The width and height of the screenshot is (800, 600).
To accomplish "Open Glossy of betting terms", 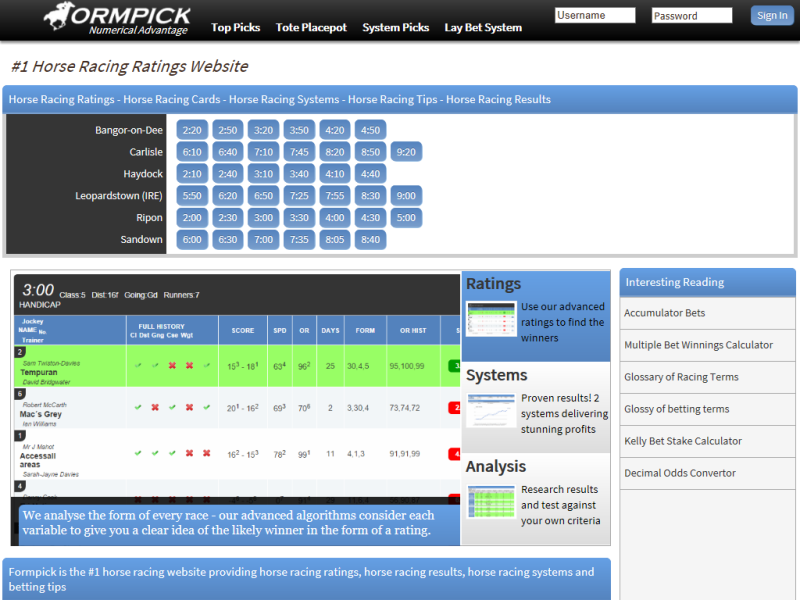I will tap(677, 410).
